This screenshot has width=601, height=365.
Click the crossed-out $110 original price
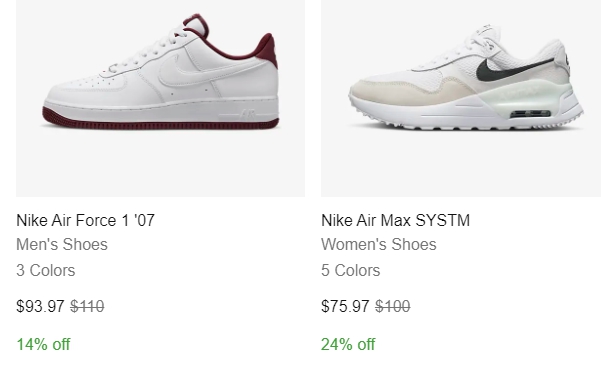coord(87,306)
